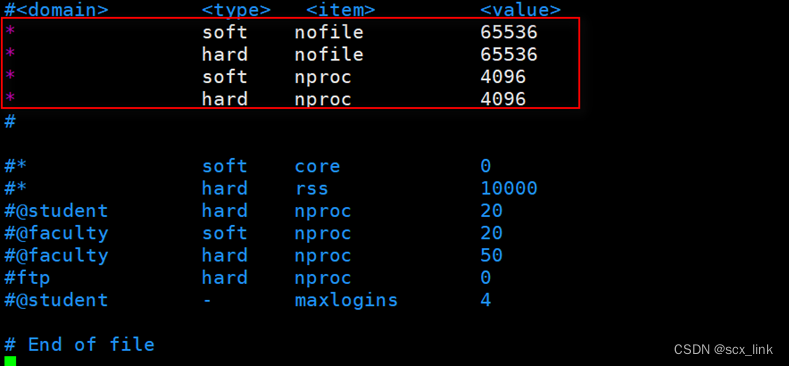Click the "#ftp" domain text

pyautogui.click(x=27, y=278)
